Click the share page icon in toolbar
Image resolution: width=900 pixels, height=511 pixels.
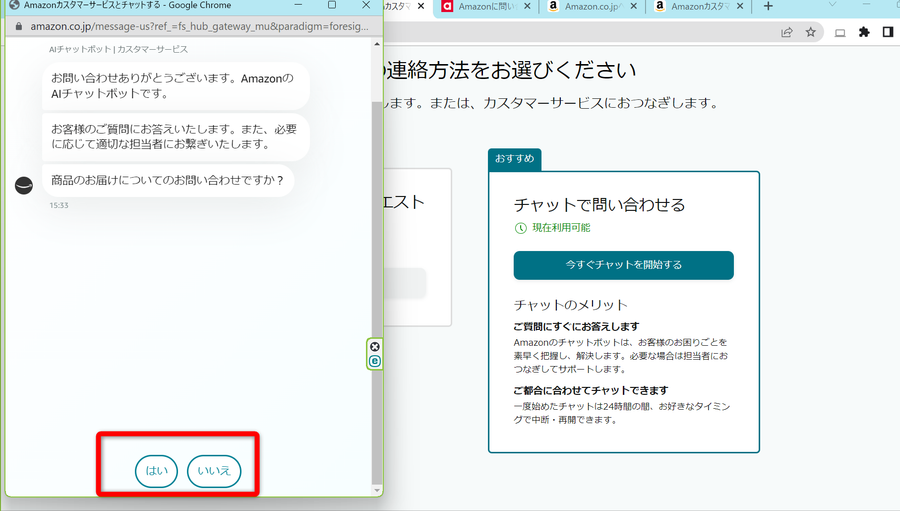(787, 32)
